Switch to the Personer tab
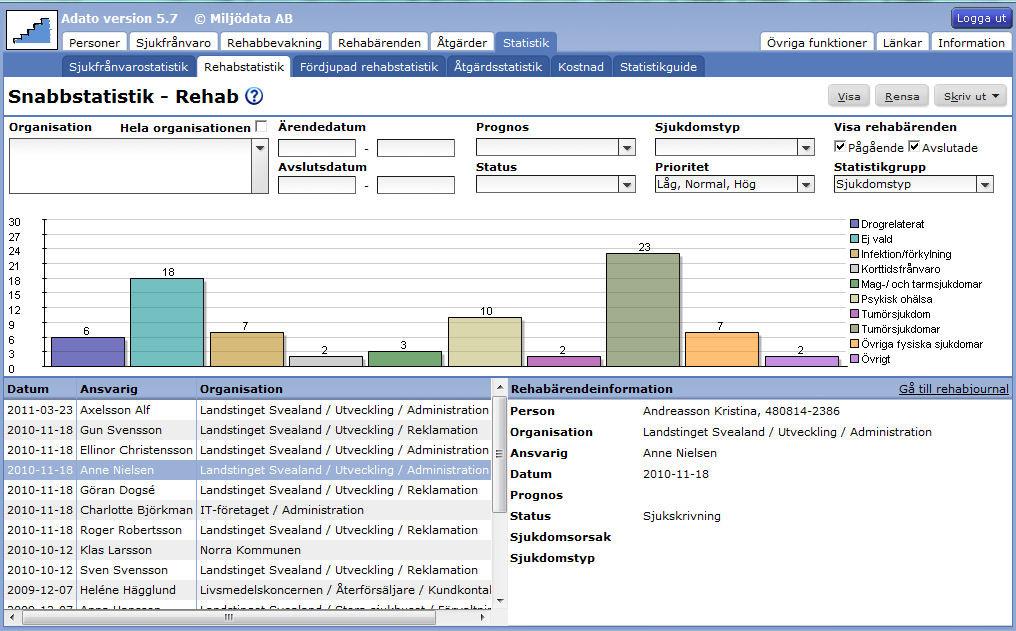The height and width of the screenshot is (631, 1016). [95, 43]
